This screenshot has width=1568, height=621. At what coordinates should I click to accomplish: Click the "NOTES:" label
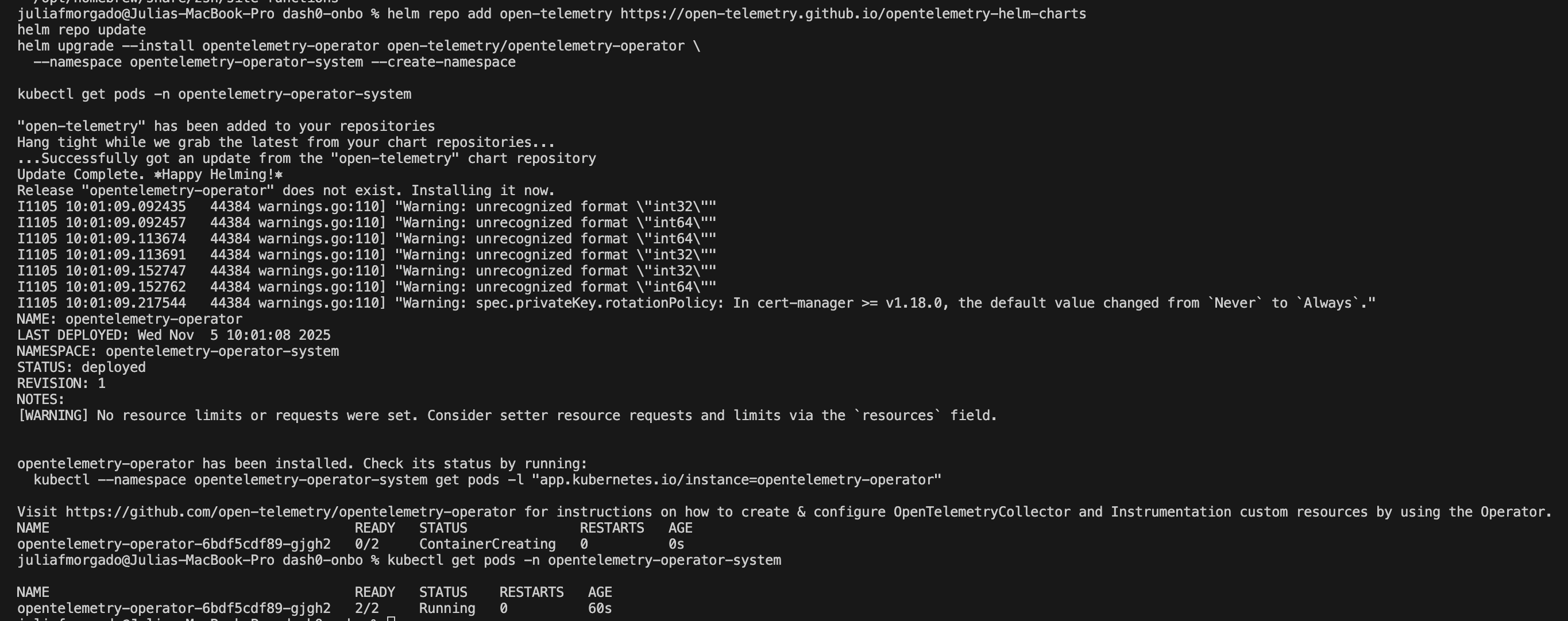(41, 399)
